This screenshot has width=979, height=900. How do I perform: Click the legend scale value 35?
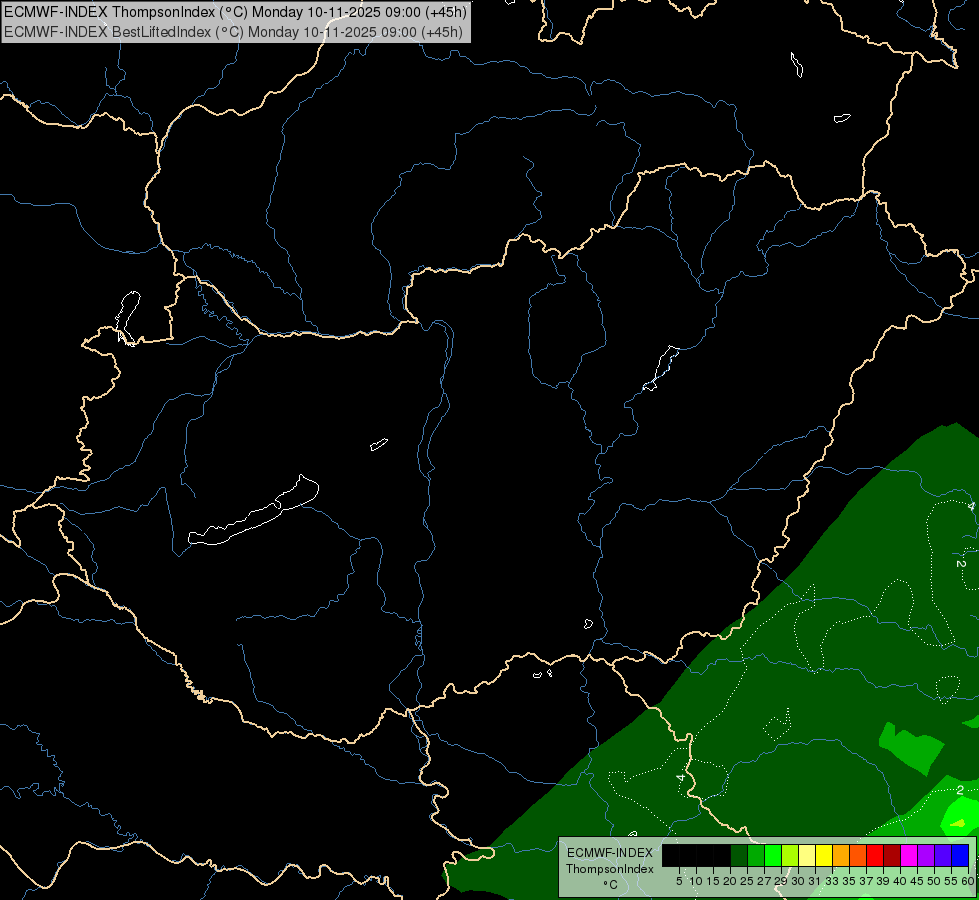click(849, 881)
